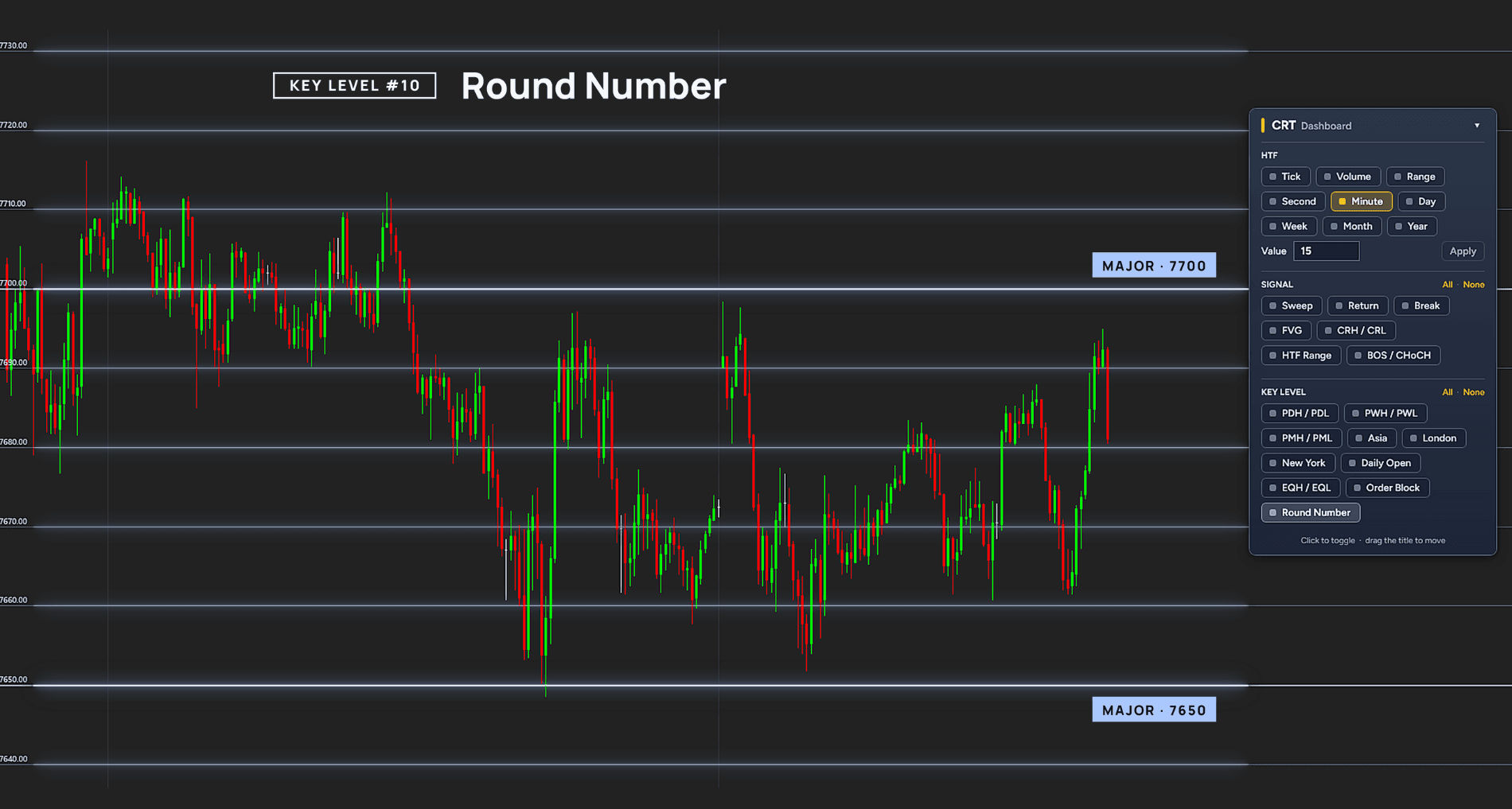Toggle the HTF Range signal

coord(1301,355)
